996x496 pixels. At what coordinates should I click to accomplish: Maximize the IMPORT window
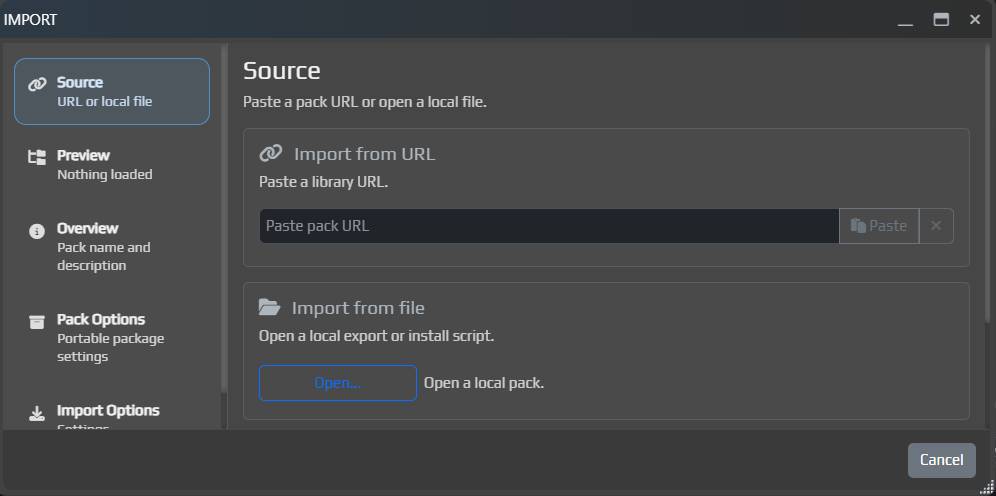pos(940,19)
